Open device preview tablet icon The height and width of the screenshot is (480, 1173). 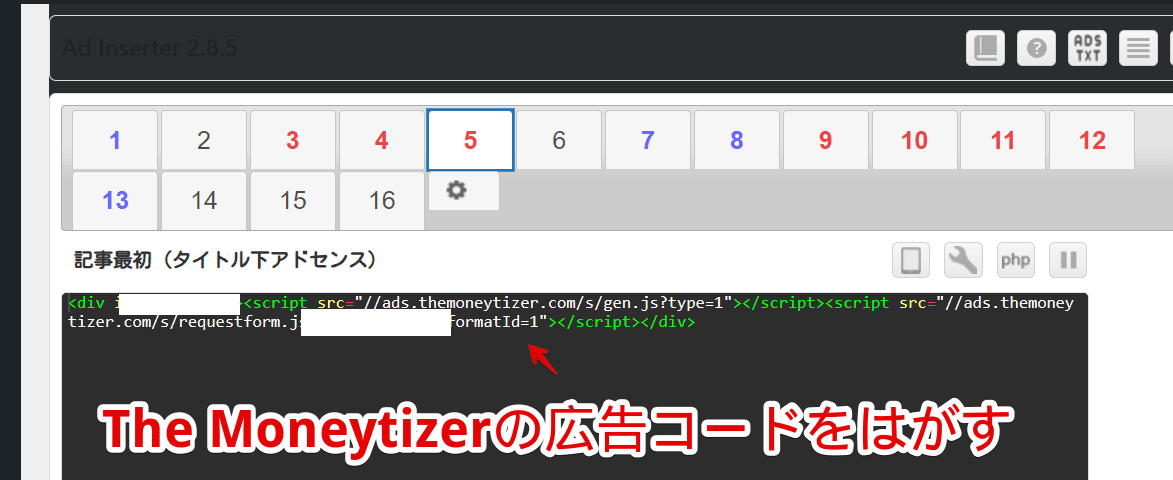click(x=910, y=260)
